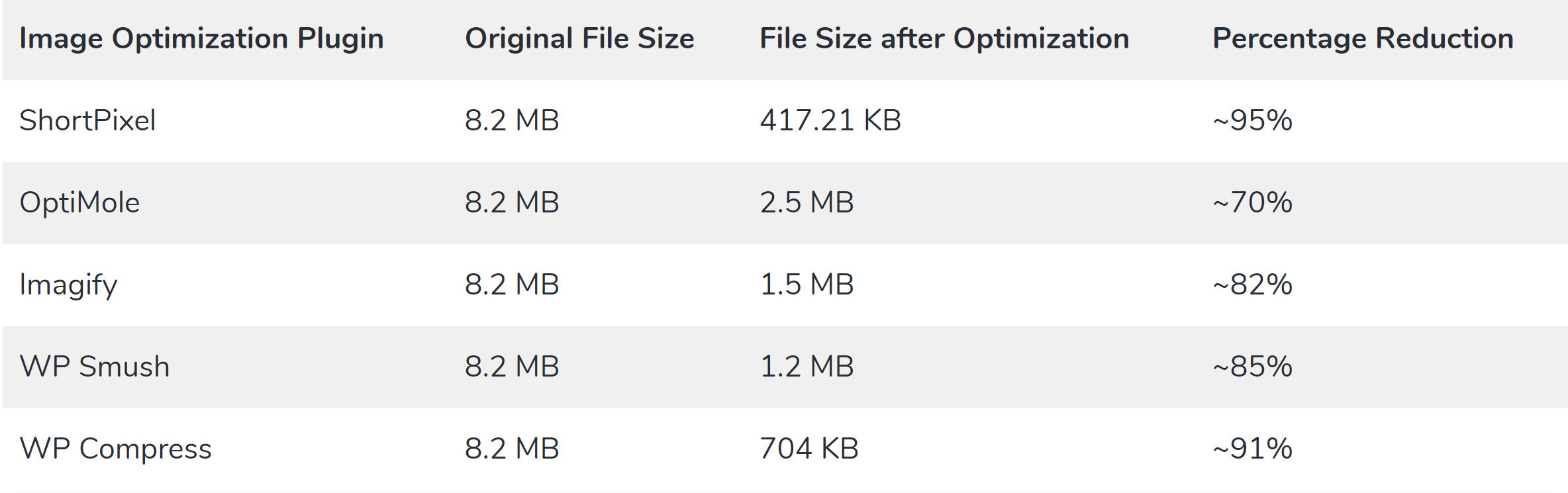This screenshot has height=493, width=1568.
Task: Click the Image Optimization Plugin column header
Action: tap(202, 39)
